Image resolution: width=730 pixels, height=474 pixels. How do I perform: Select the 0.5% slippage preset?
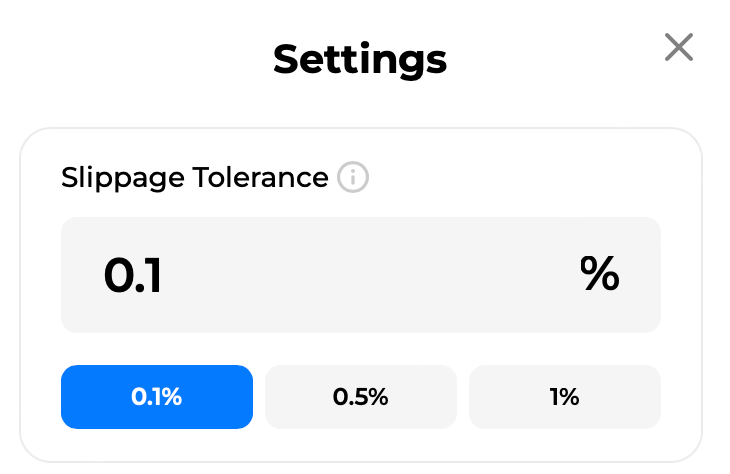coord(361,397)
